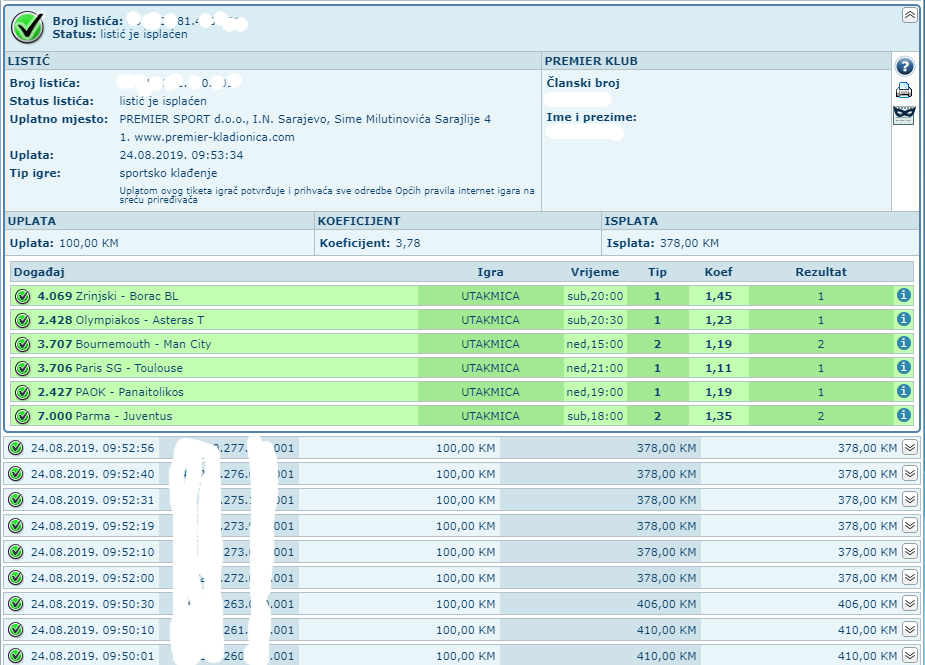Click status check icon for 09:52:56 ticket
The image size is (925, 665).
[16, 448]
